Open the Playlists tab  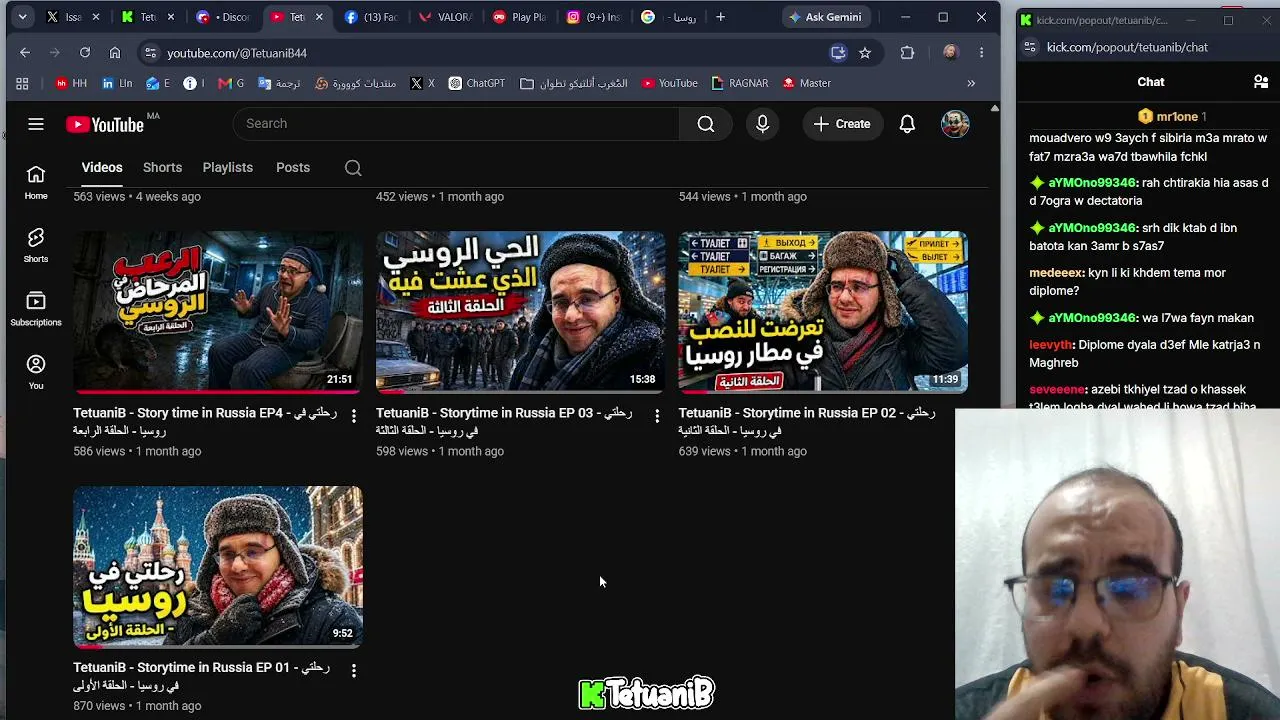pyautogui.click(x=227, y=167)
